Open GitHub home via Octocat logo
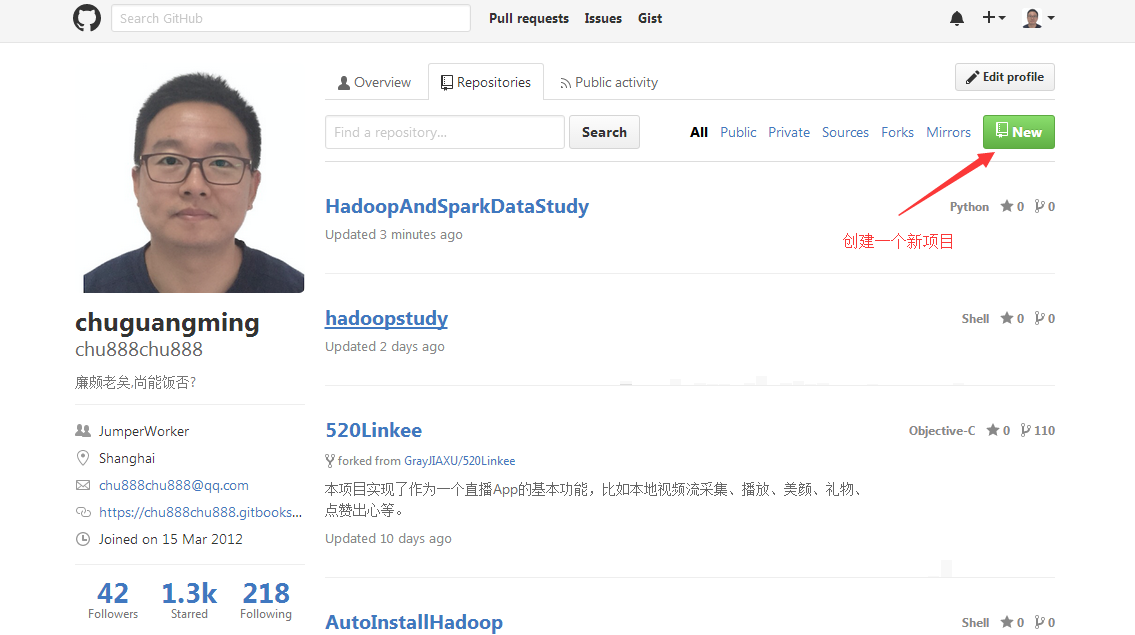The image size is (1135, 635). click(x=87, y=18)
